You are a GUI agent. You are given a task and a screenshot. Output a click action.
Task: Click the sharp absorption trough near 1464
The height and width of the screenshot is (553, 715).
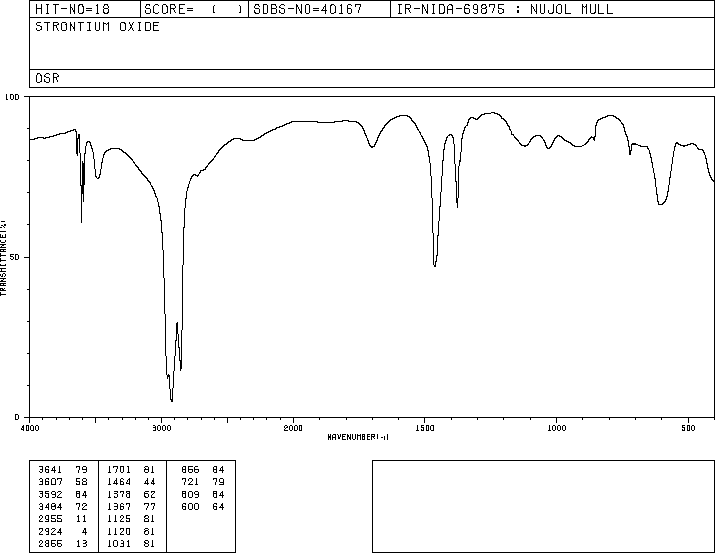(435, 265)
